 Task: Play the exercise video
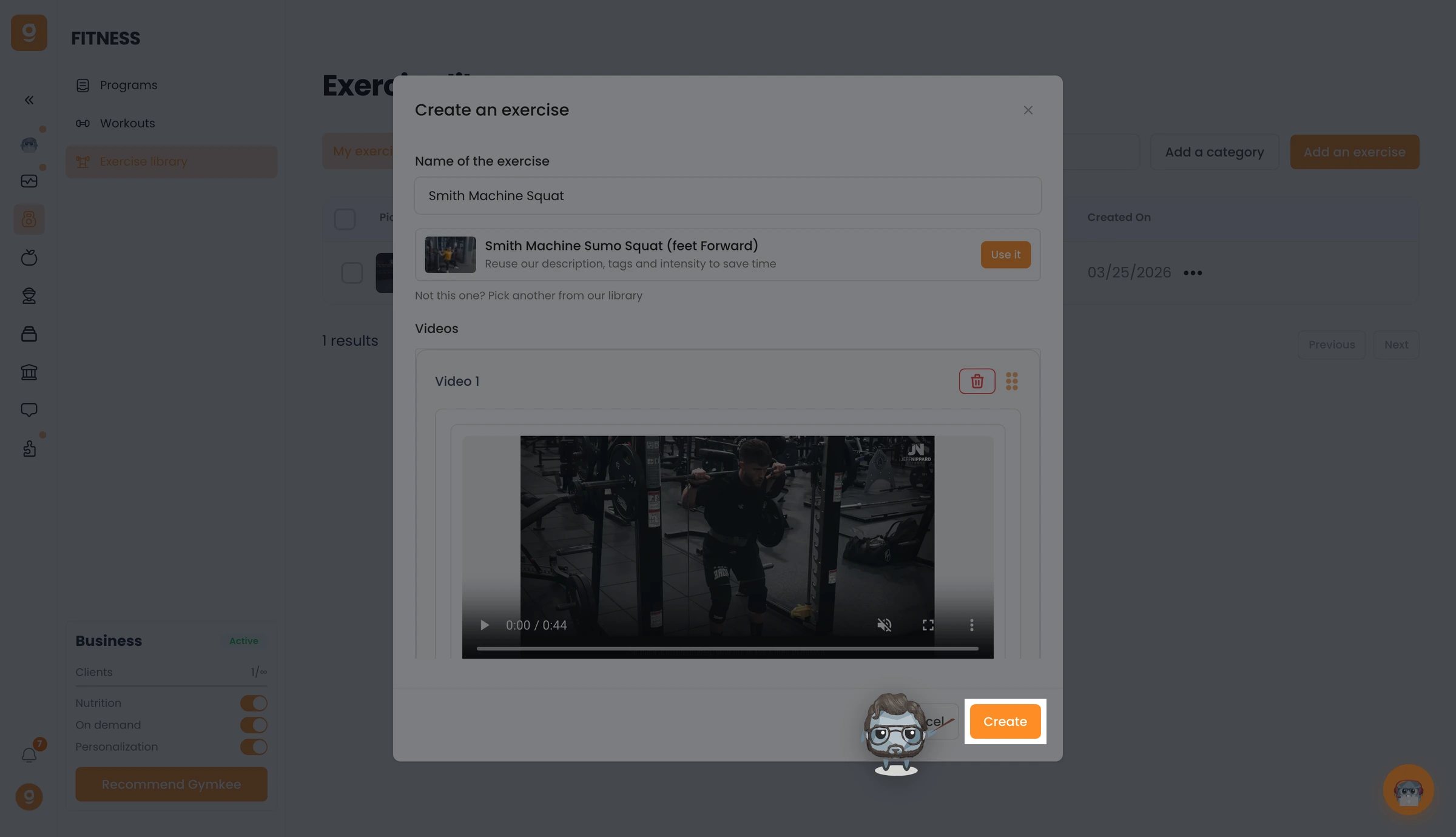coord(484,625)
